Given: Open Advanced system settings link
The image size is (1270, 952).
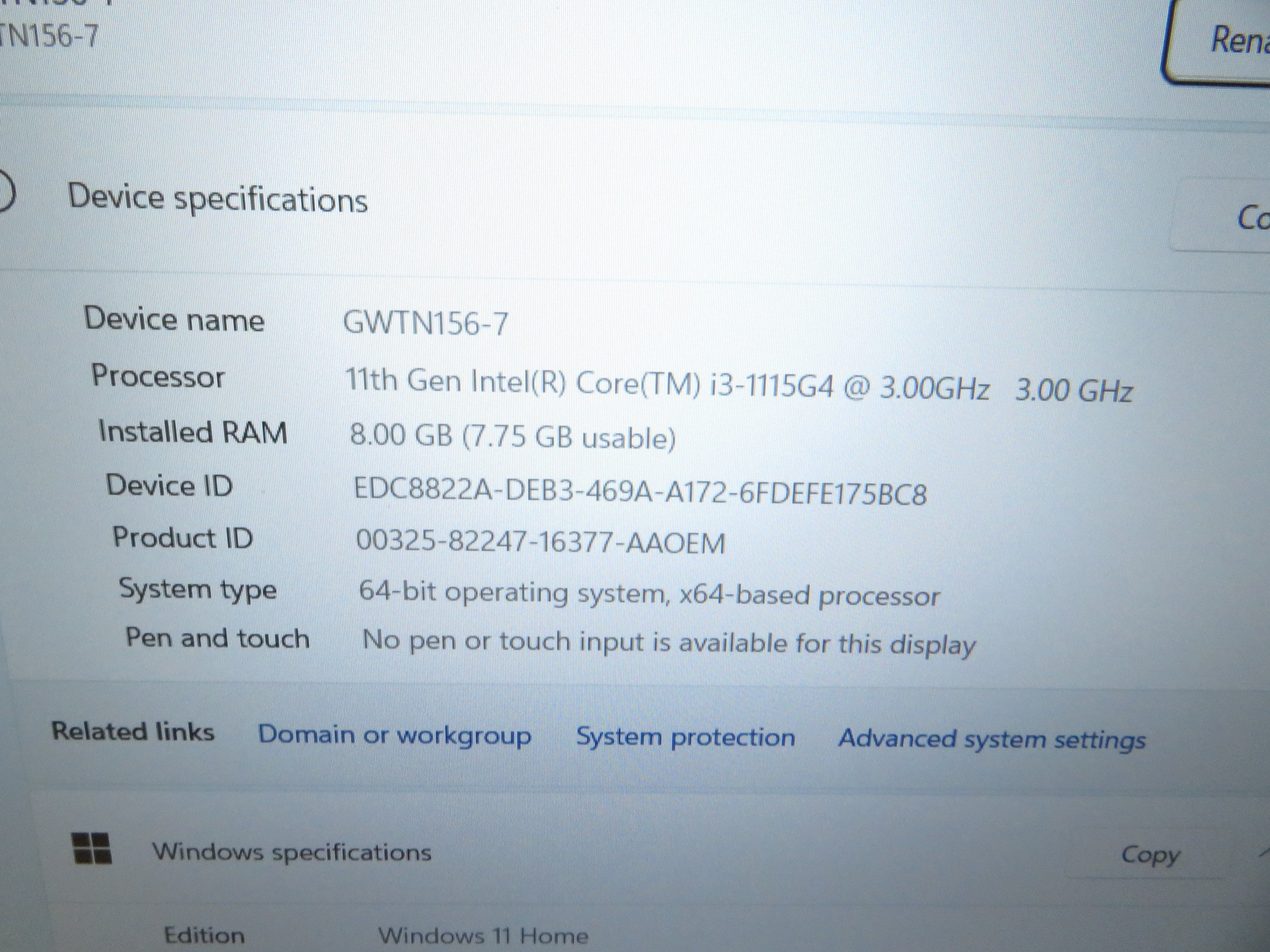Looking at the screenshot, I should point(992,739).
